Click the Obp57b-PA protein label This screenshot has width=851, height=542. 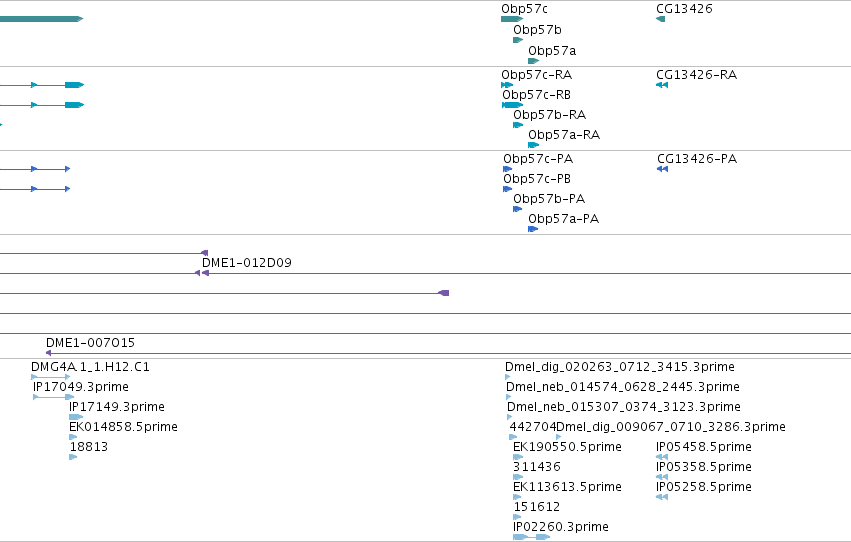coord(549,199)
